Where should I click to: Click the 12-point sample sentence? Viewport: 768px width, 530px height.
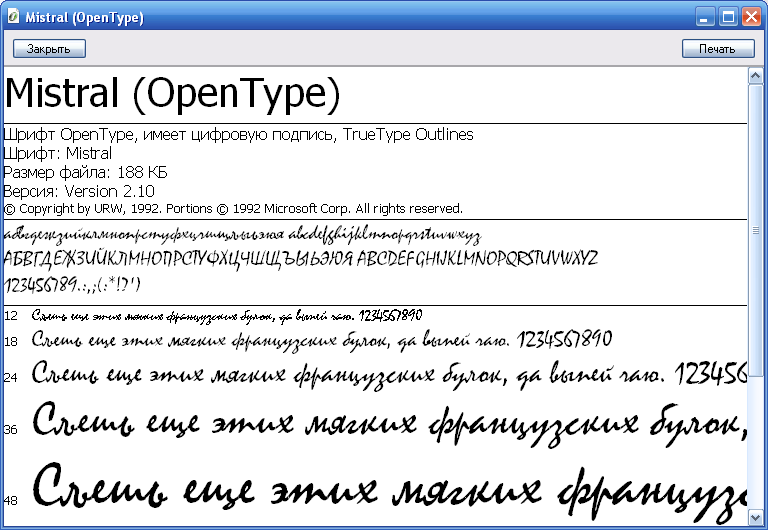[227, 316]
